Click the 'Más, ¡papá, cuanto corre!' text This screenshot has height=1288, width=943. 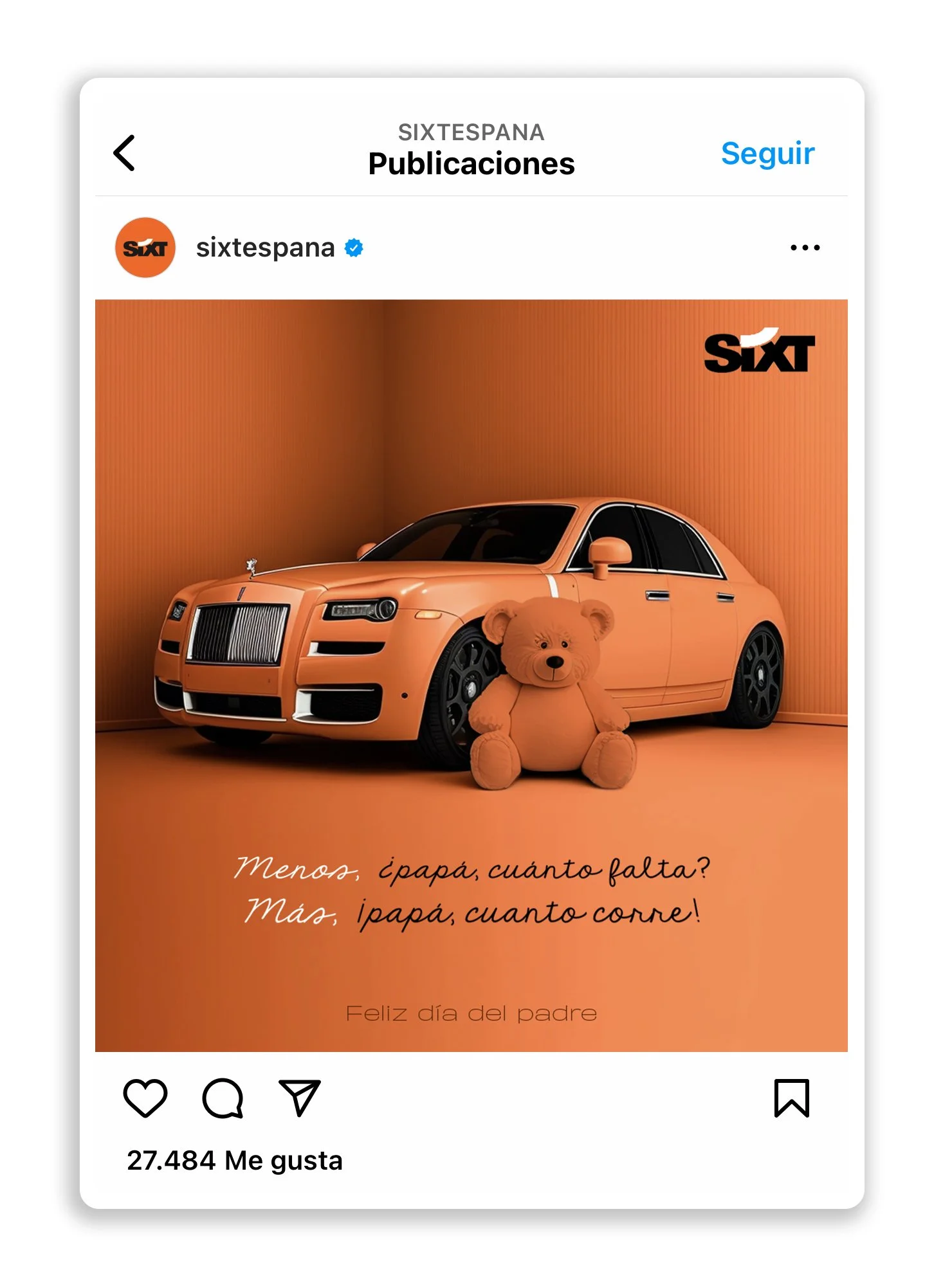[471, 913]
